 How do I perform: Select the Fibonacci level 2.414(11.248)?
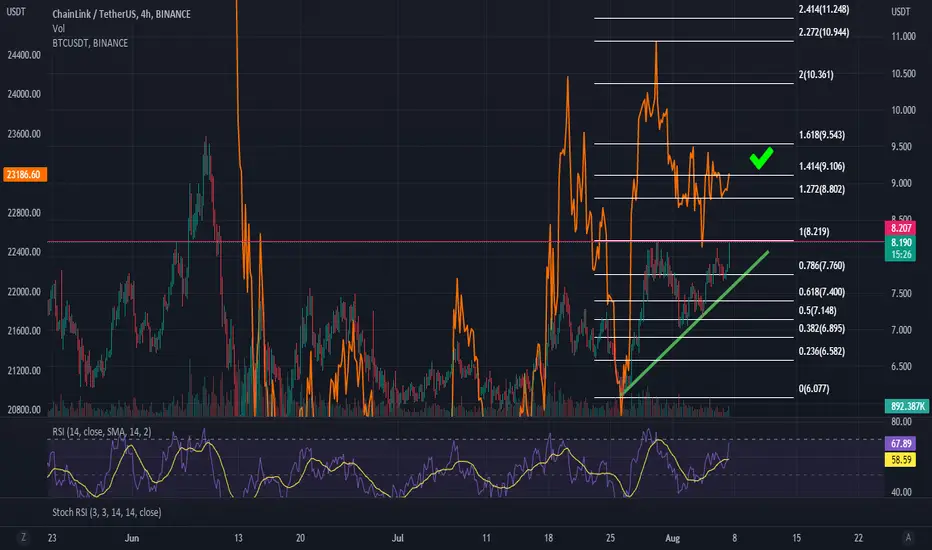(x=824, y=9)
